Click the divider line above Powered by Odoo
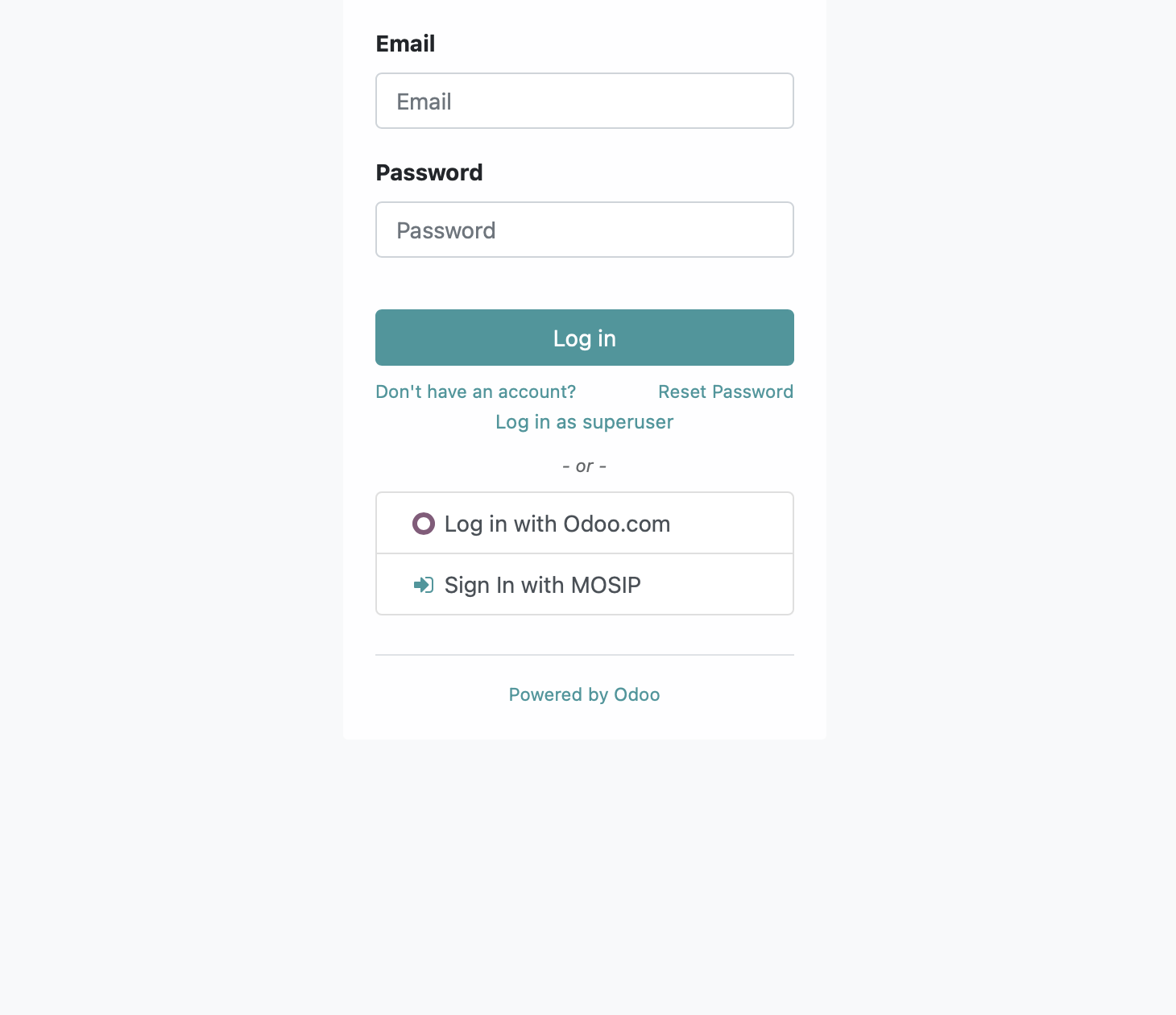This screenshot has width=1176, height=1015. click(x=584, y=656)
